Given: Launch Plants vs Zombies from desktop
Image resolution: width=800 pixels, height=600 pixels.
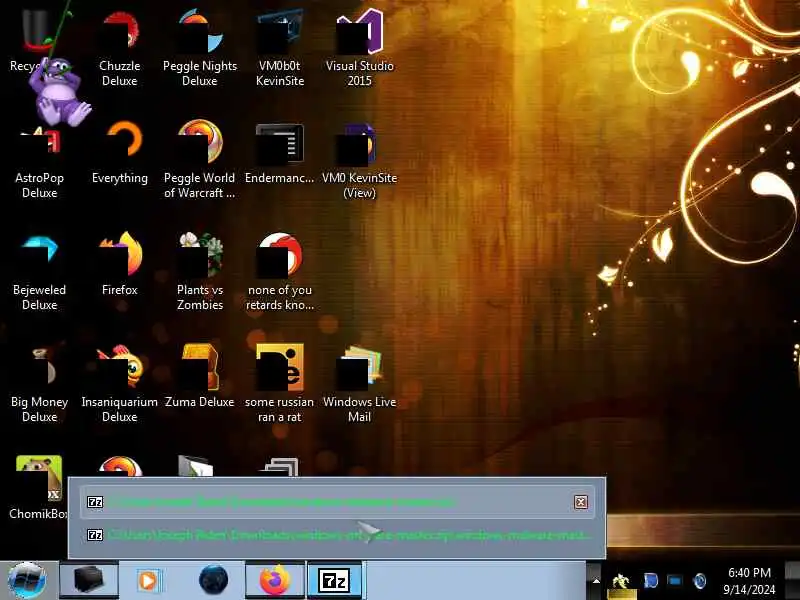Looking at the screenshot, I should (x=199, y=271).
